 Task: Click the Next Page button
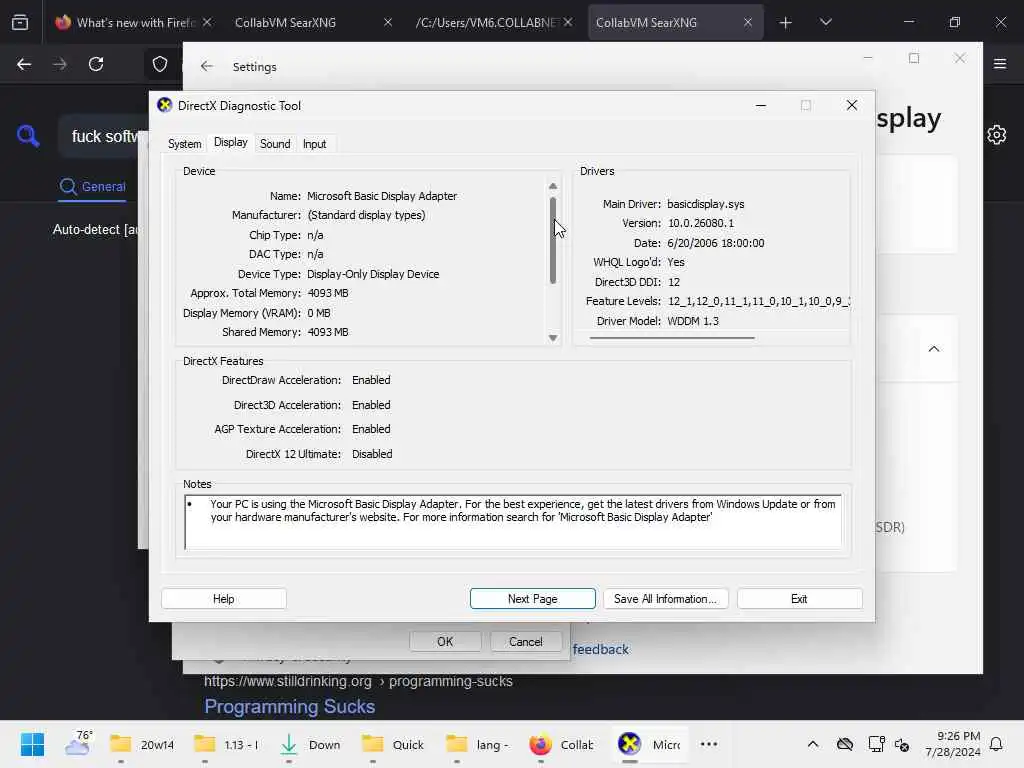532,599
